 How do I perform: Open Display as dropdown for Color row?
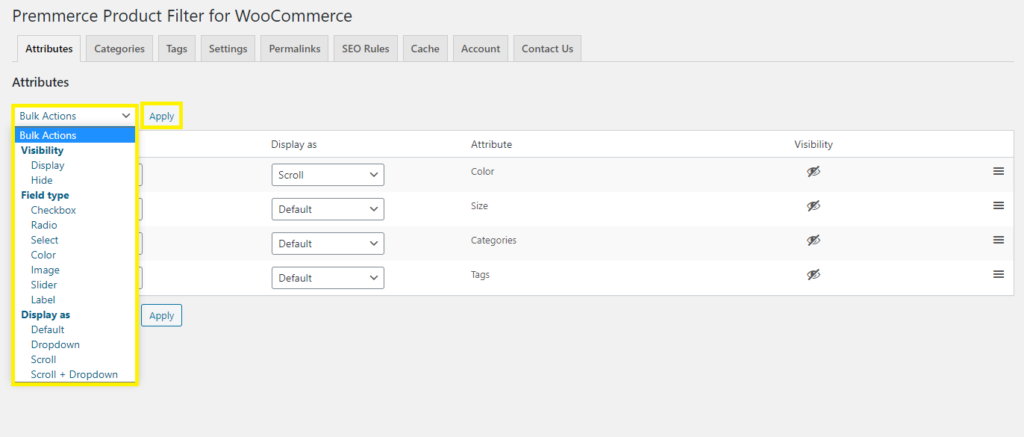point(328,175)
